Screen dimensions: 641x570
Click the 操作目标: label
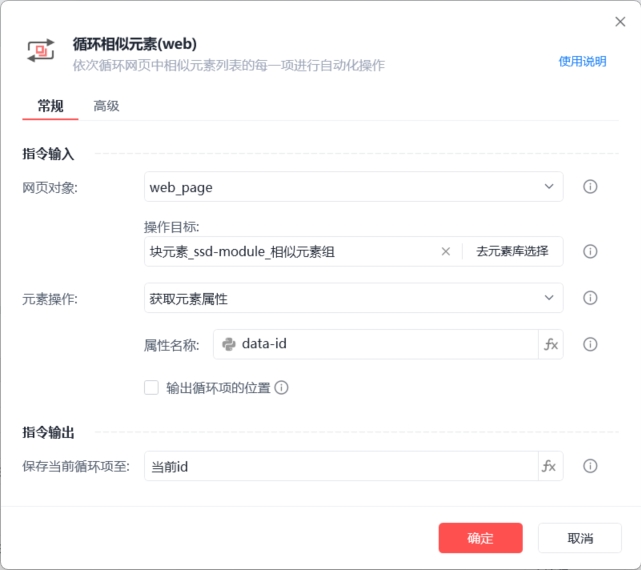172,227
